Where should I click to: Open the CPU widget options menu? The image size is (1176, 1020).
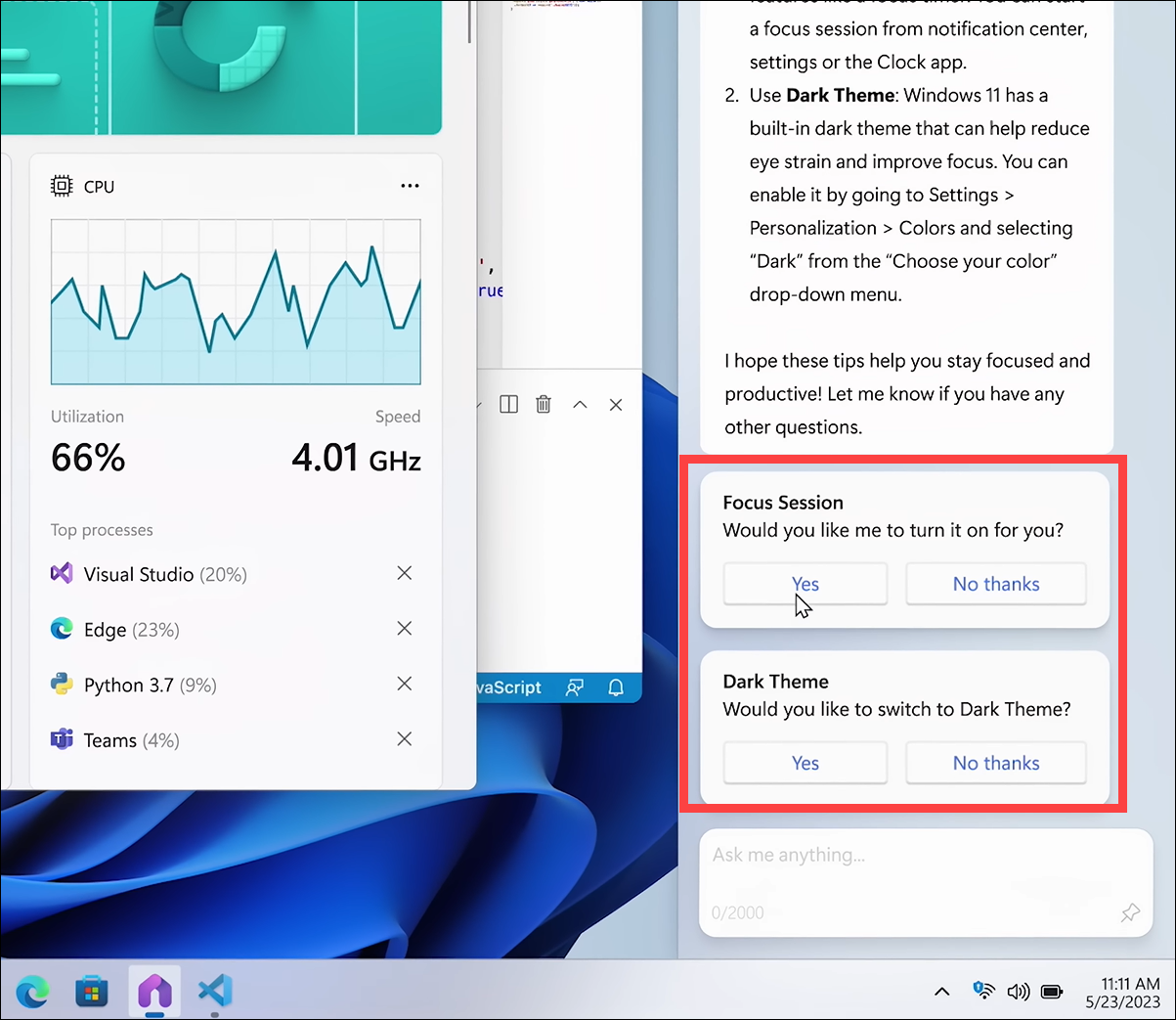point(410,185)
